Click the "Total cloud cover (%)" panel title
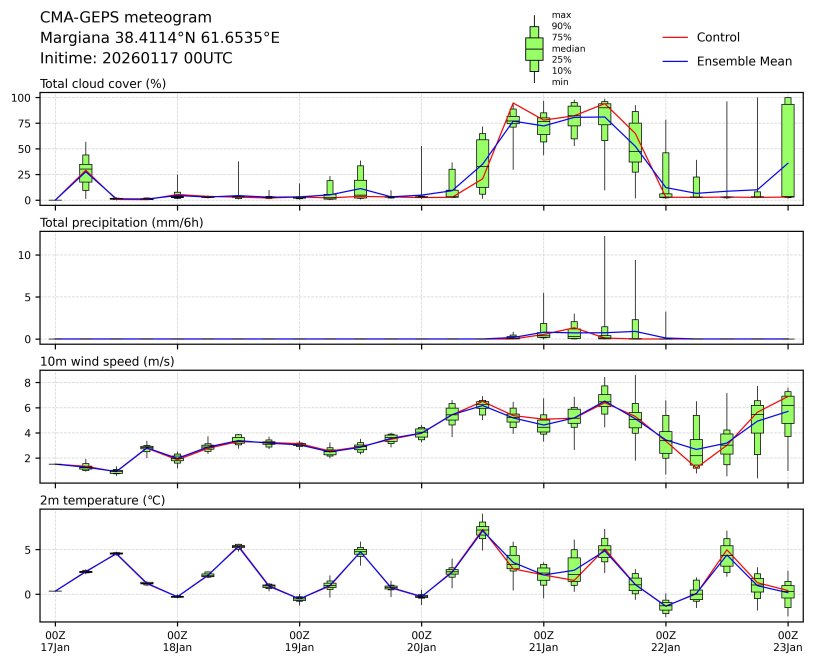The height and width of the screenshot is (664, 814). (103, 83)
